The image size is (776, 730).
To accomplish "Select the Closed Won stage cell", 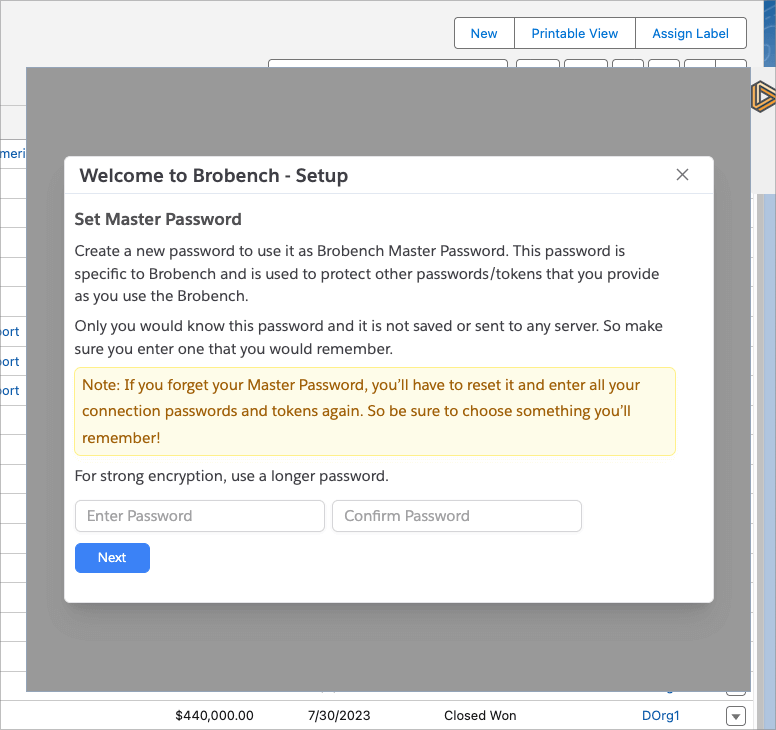I will pyautogui.click(x=481, y=716).
